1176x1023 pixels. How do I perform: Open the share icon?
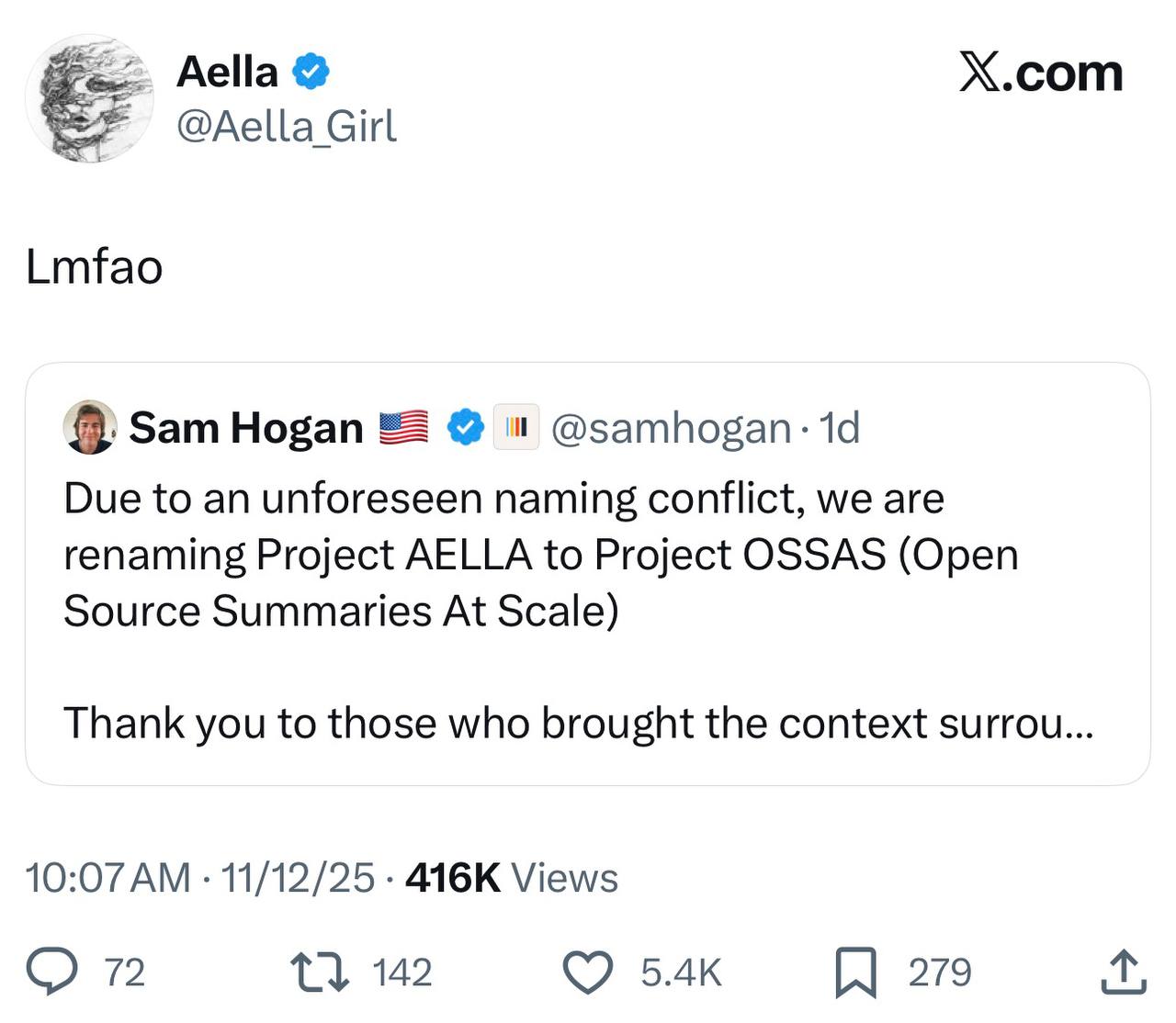pos(1123,972)
